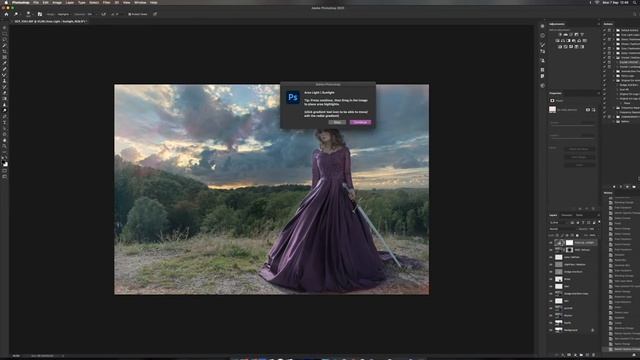Open the Window menu

pyautogui.click(x=140, y=2)
